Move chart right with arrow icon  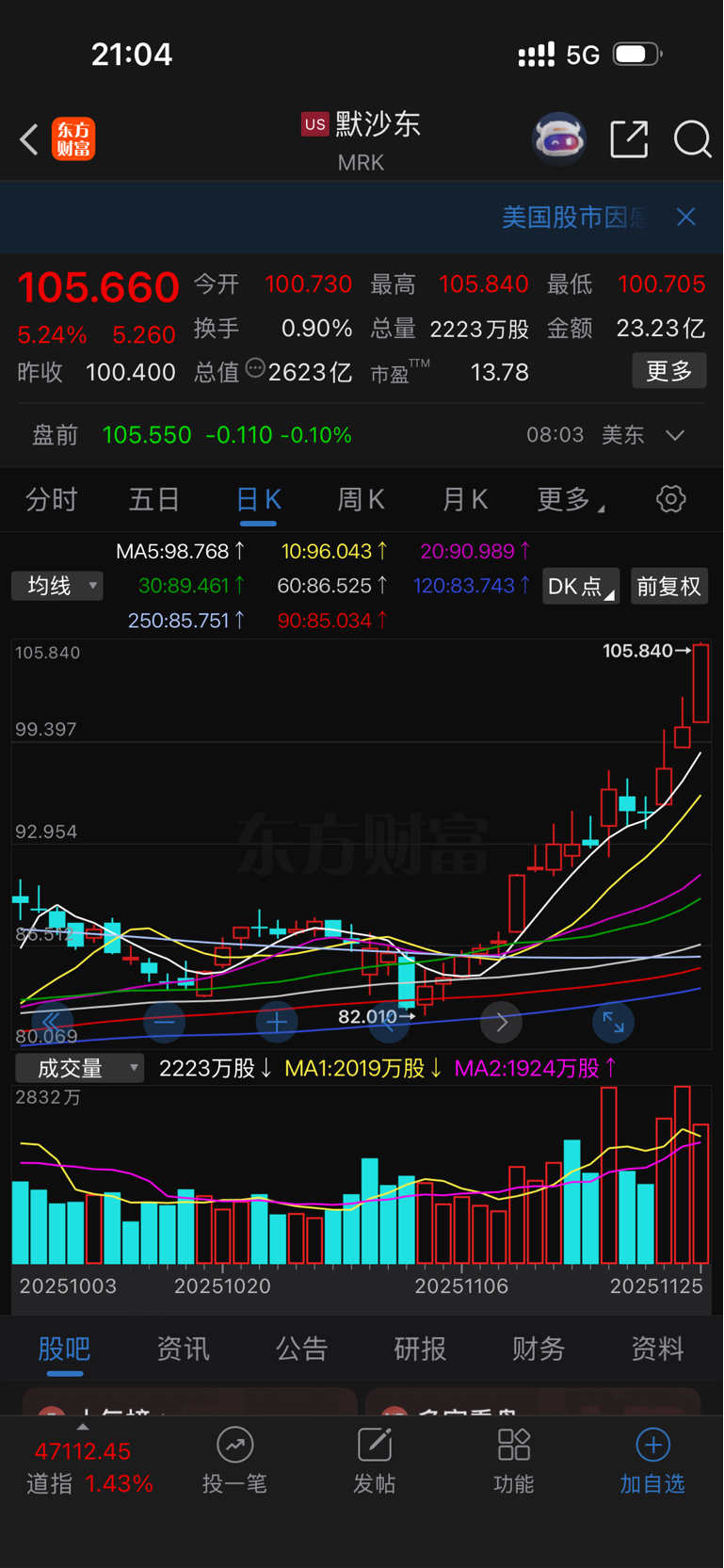pos(501,1022)
